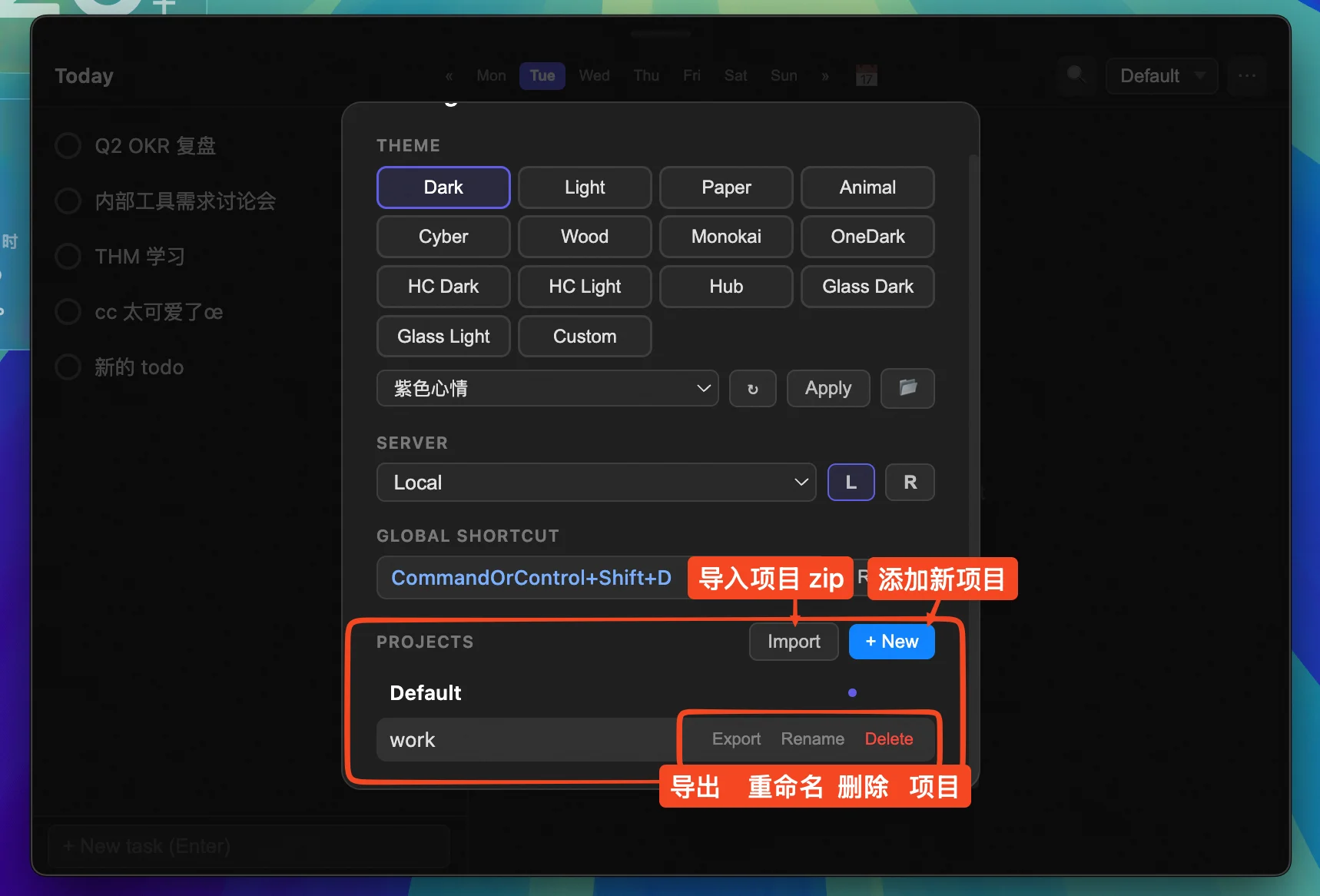Delete the work project
1320x896 pixels.
tap(889, 739)
